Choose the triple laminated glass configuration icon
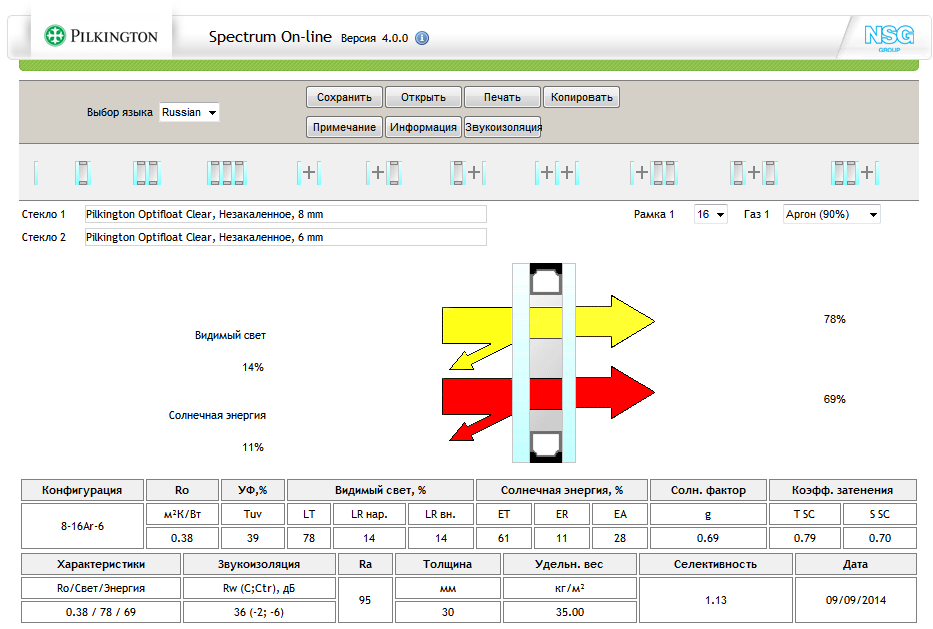 tap(227, 173)
